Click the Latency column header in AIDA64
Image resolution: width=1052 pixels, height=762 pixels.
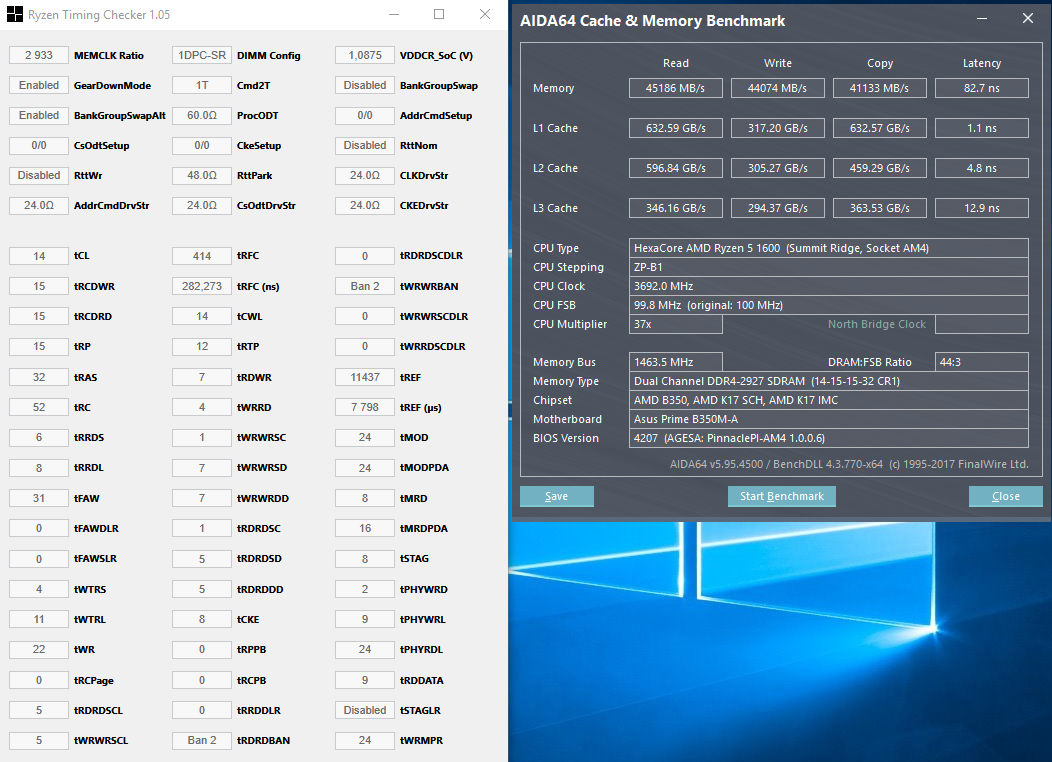point(982,63)
